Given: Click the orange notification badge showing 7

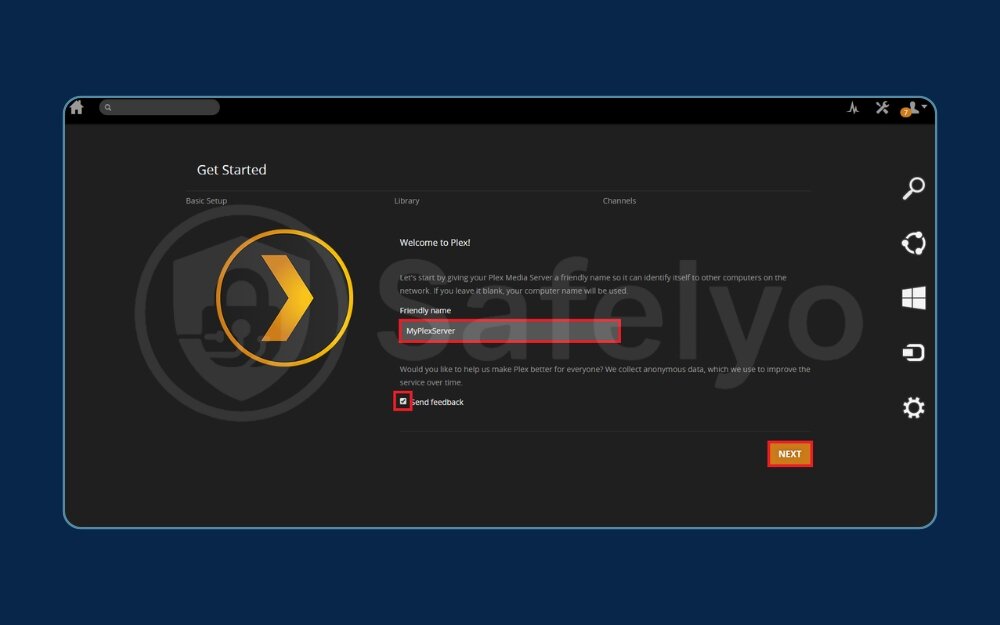Looking at the screenshot, I should [x=905, y=114].
